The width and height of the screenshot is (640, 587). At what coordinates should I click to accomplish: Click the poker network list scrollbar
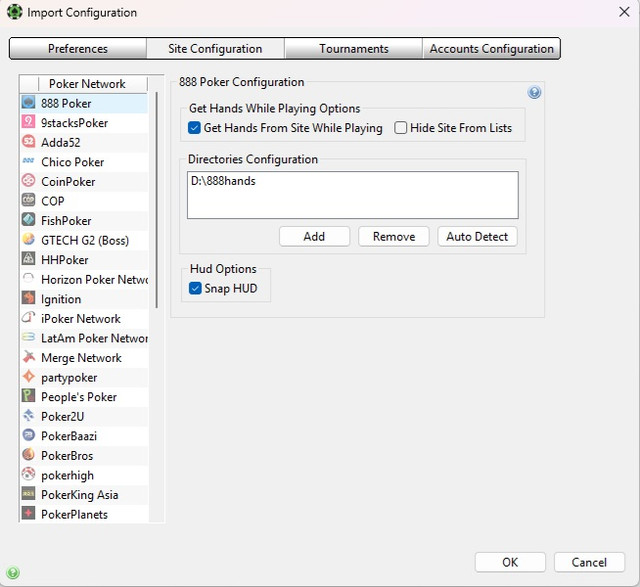[157, 200]
